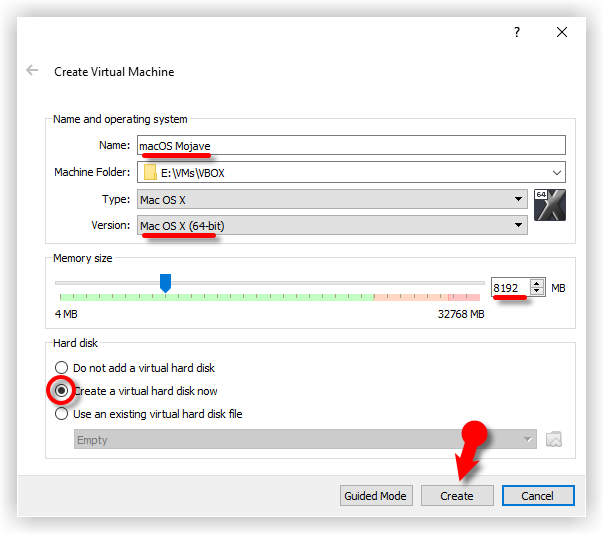Select 'Do not add a virtual hard disk'
The height and width of the screenshot is (535, 604).
click(x=62, y=368)
